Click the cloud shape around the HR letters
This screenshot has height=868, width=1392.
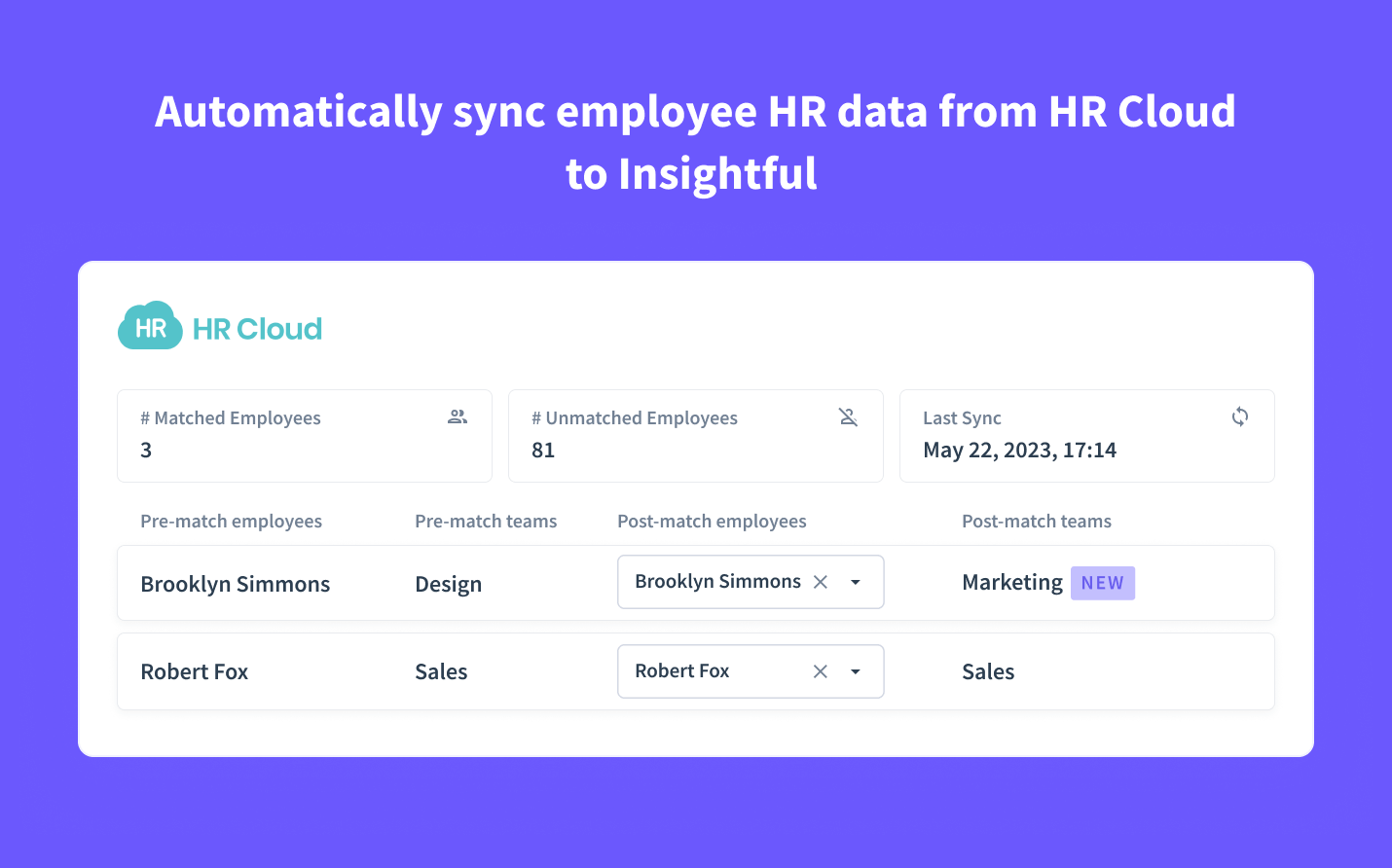pyautogui.click(x=149, y=326)
